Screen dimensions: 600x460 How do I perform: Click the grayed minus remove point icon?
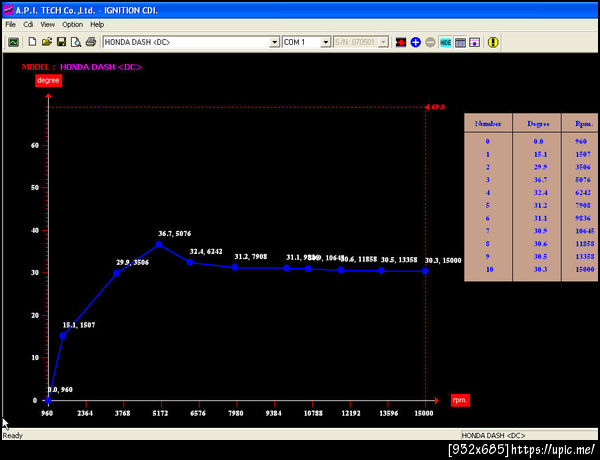coord(430,42)
